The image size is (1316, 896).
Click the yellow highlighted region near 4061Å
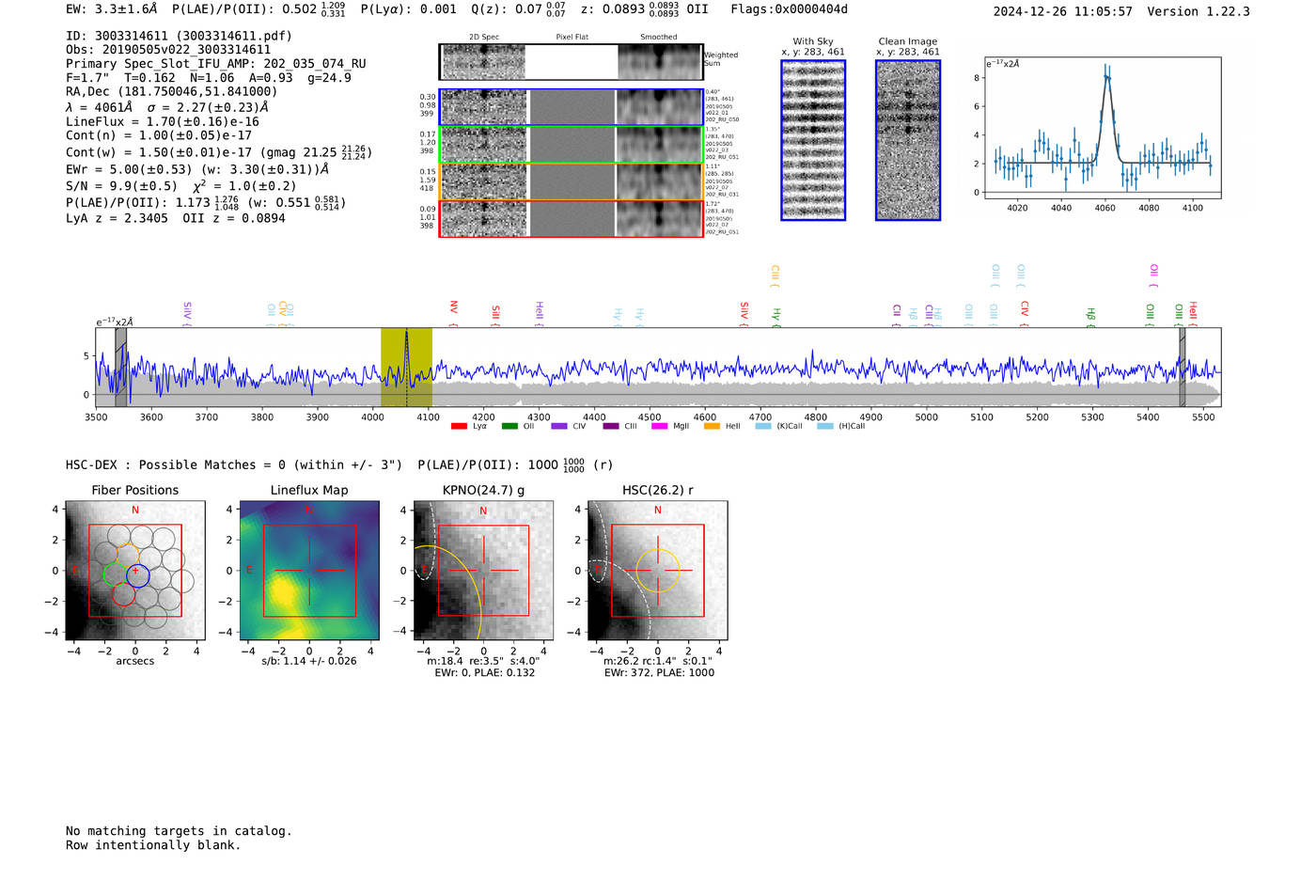click(406, 368)
